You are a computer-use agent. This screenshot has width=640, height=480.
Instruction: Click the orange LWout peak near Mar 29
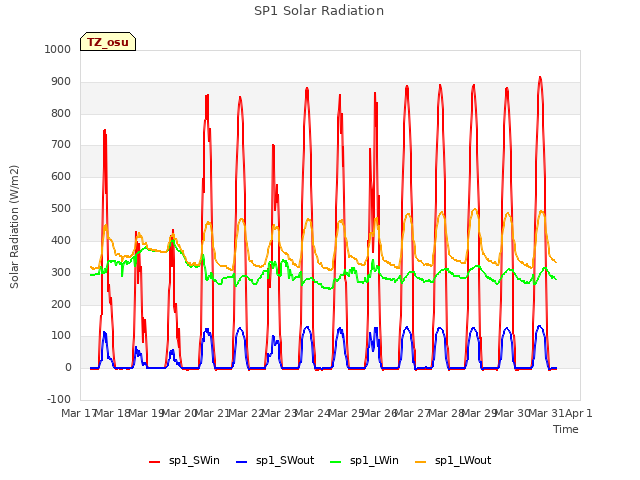tap(474, 210)
